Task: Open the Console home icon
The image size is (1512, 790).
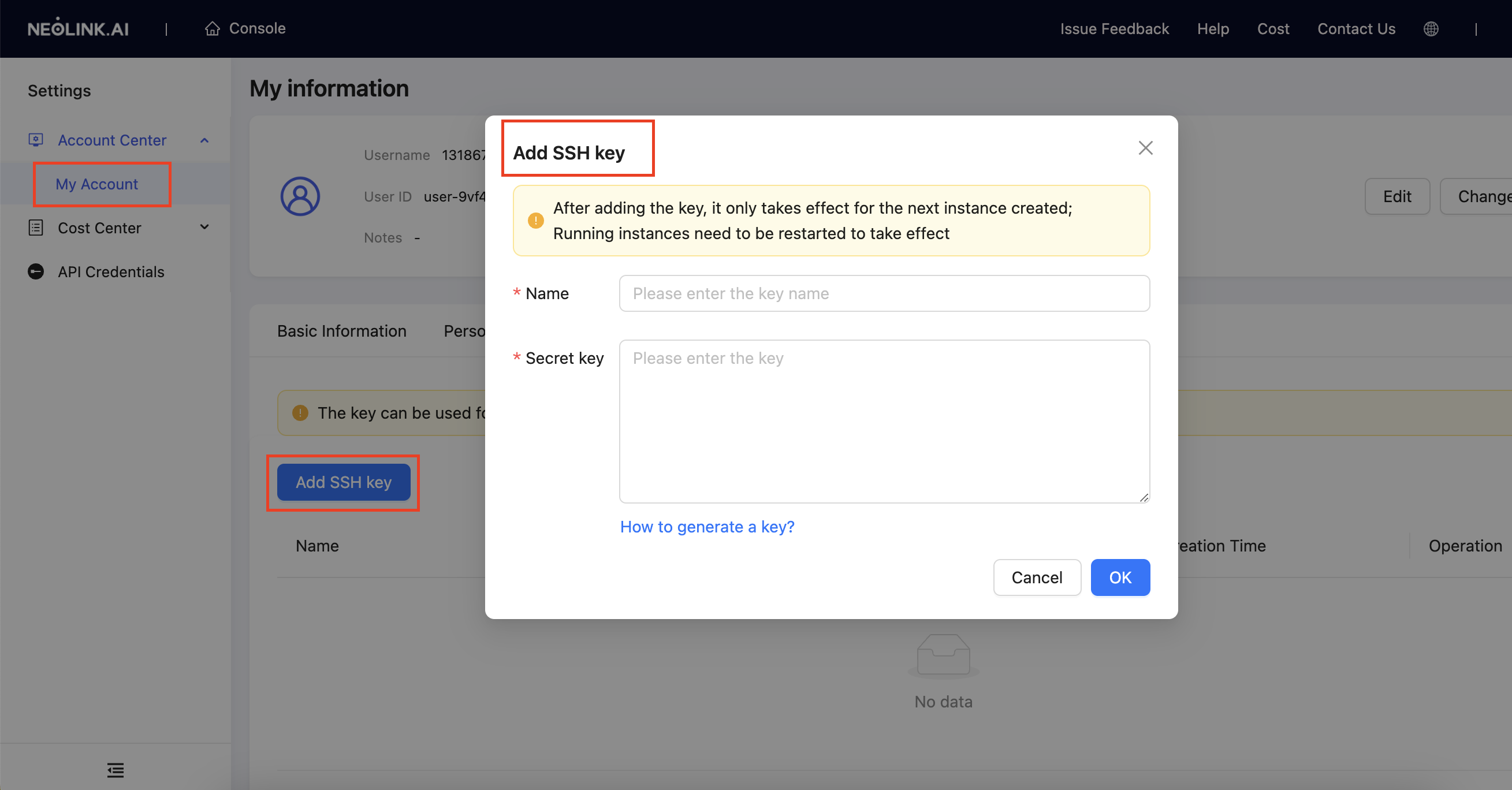Action: point(213,28)
